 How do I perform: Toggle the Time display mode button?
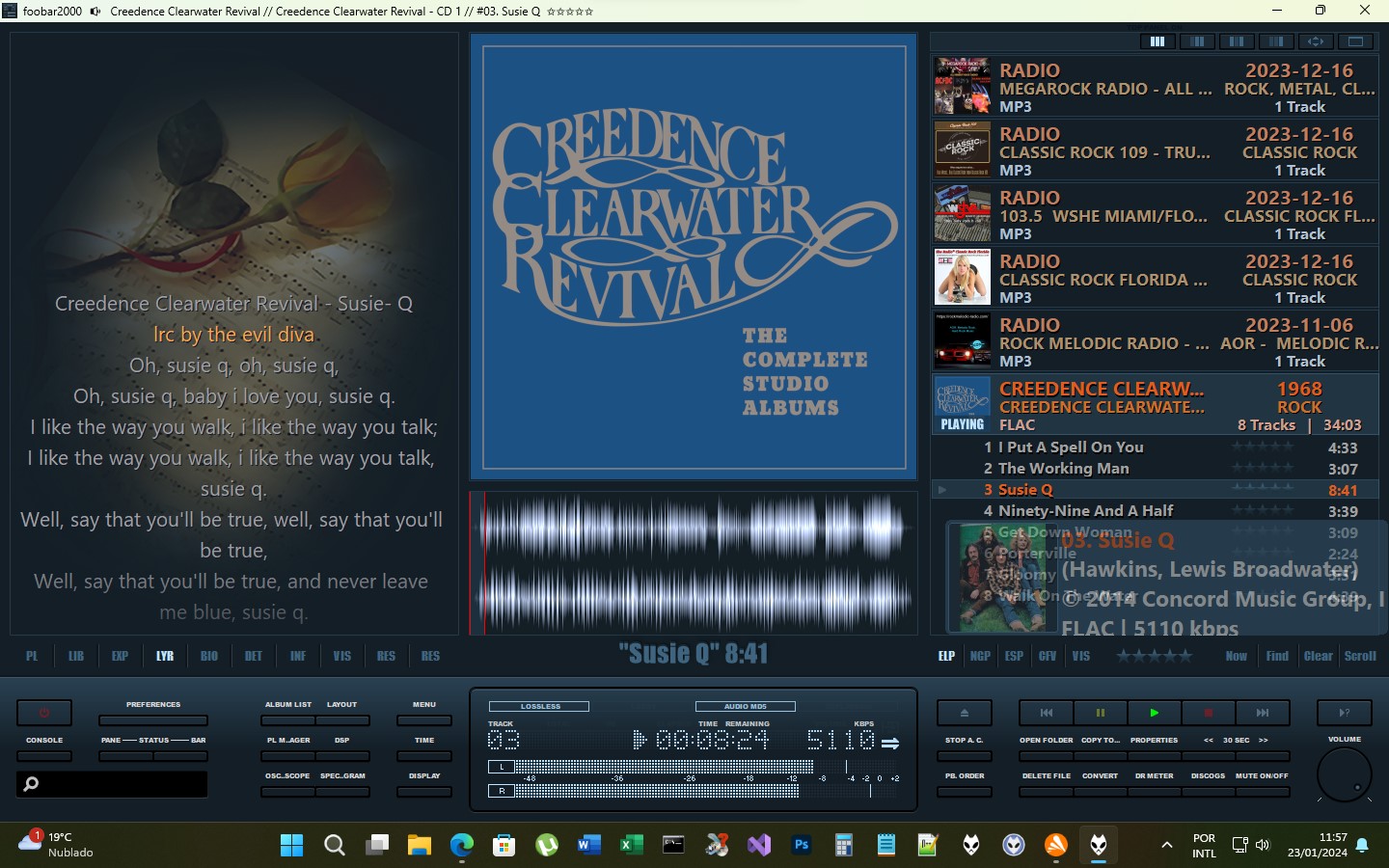coord(424,756)
